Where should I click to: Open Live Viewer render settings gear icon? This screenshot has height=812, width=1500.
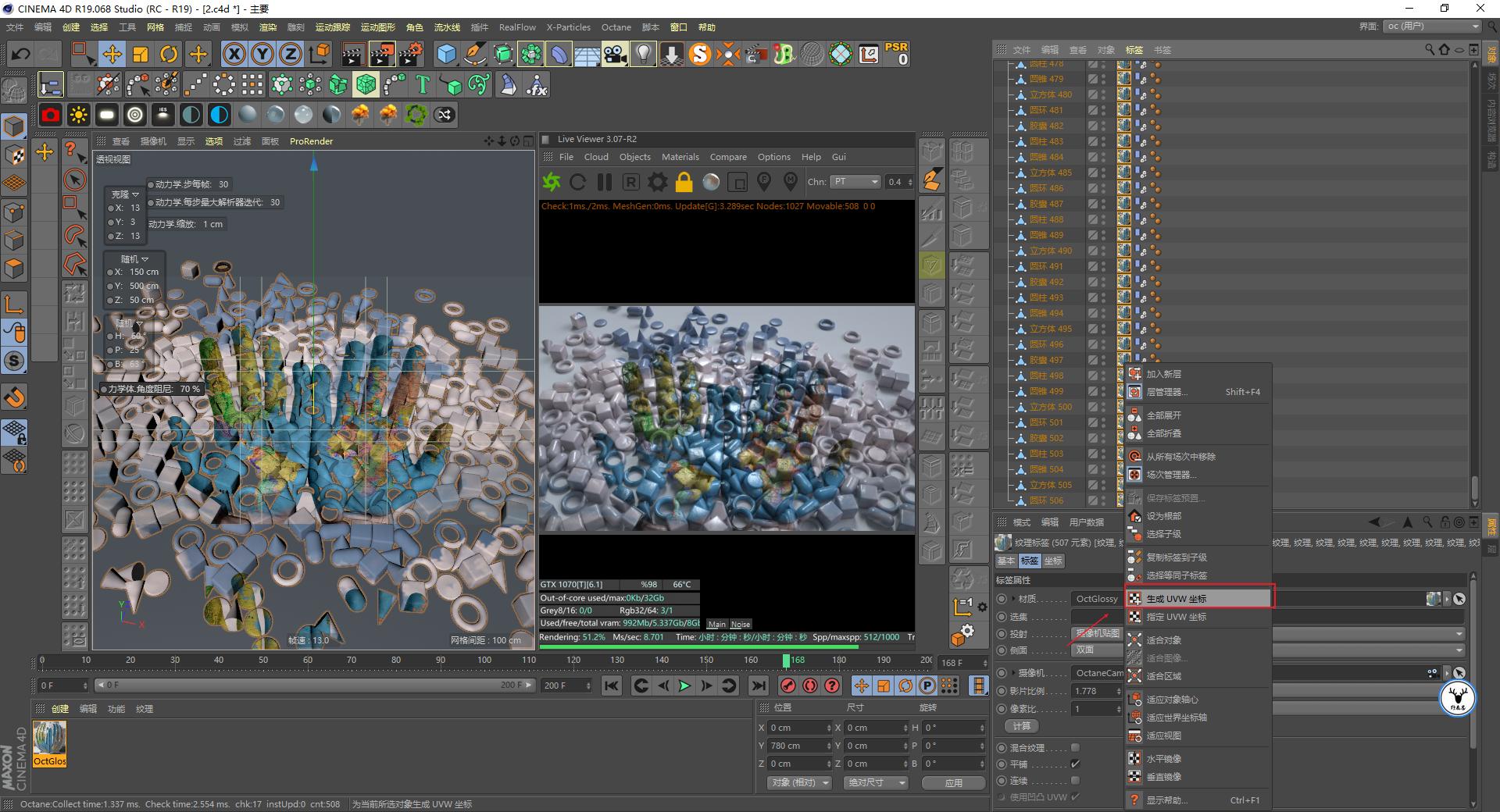(x=657, y=181)
